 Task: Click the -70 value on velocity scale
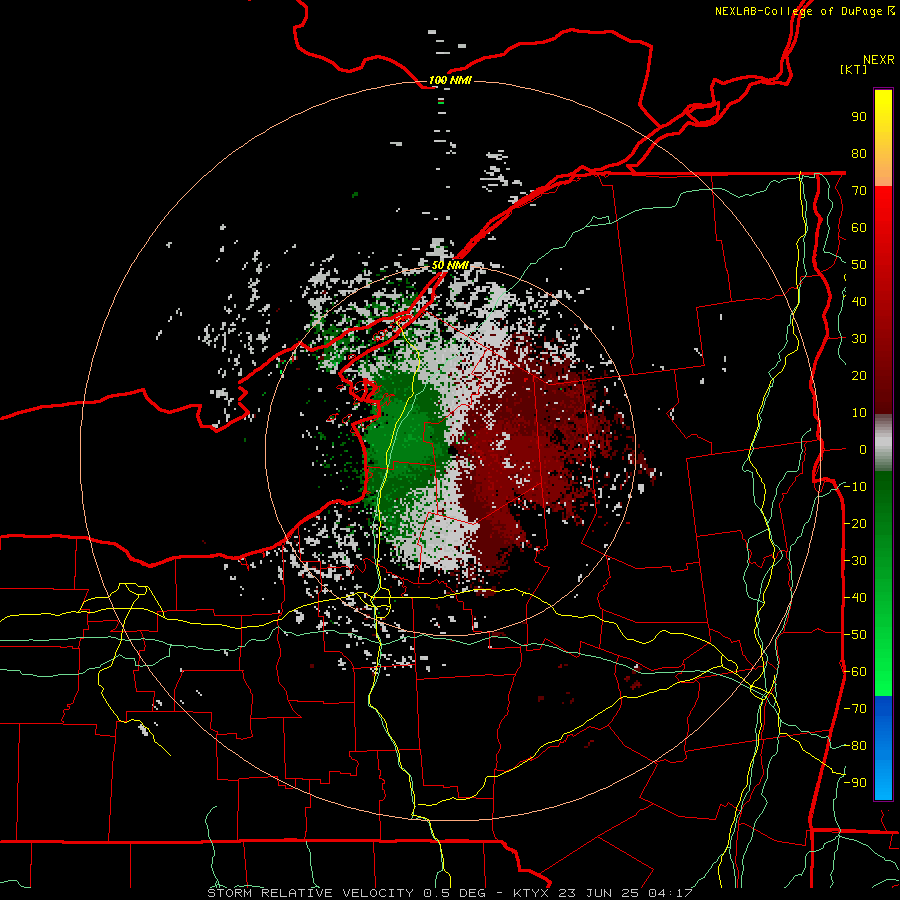click(855, 709)
